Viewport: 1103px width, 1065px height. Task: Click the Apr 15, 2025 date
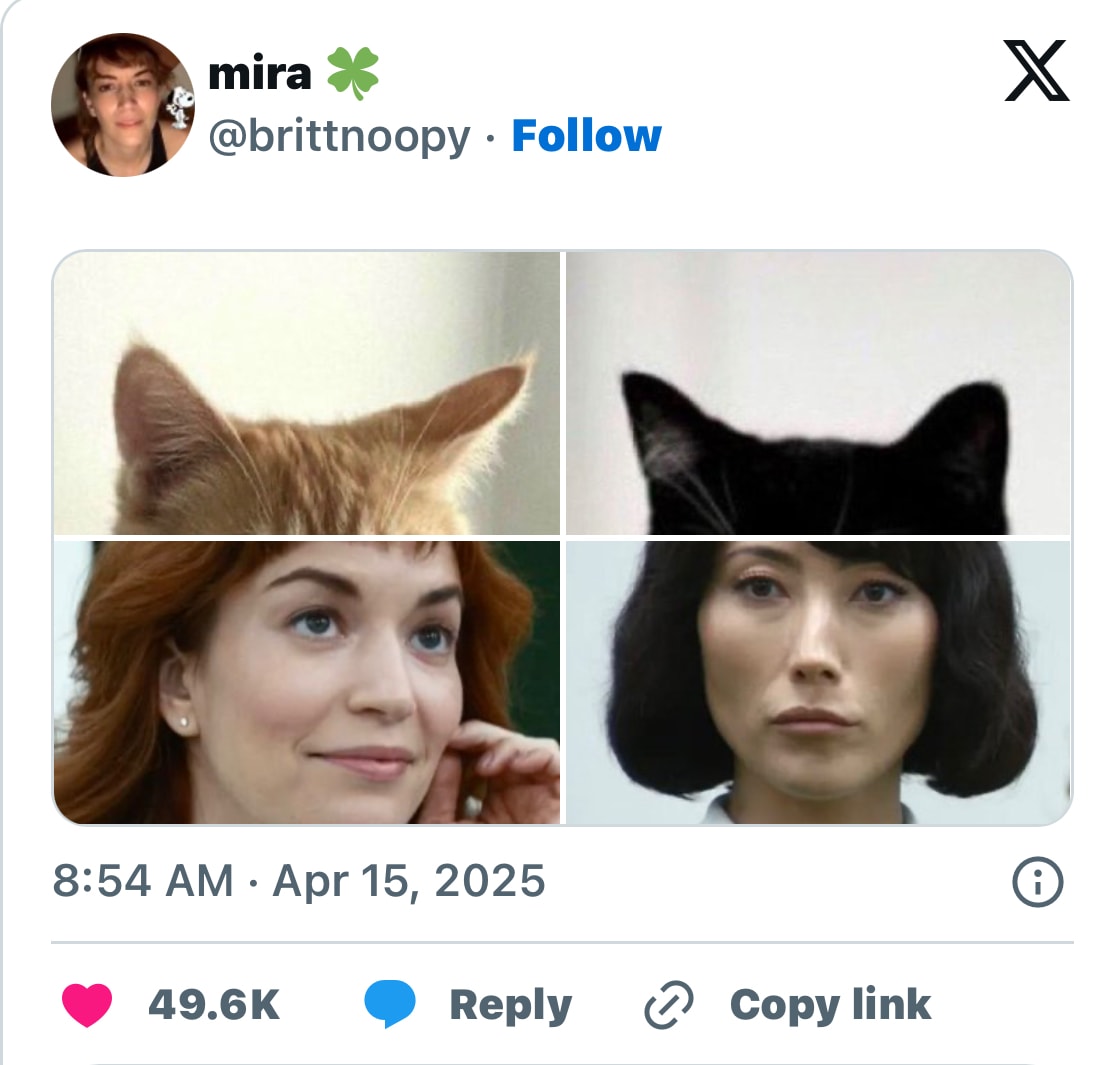pos(409,882)
